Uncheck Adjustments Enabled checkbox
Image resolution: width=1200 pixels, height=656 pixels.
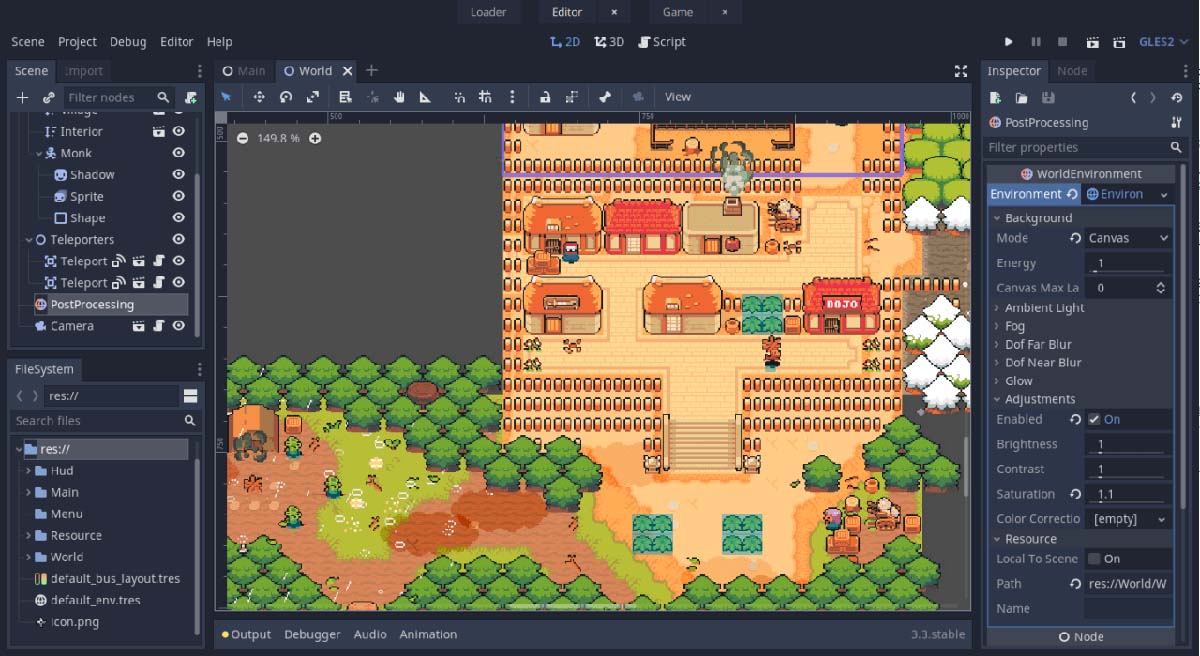tap(1094, 419)
